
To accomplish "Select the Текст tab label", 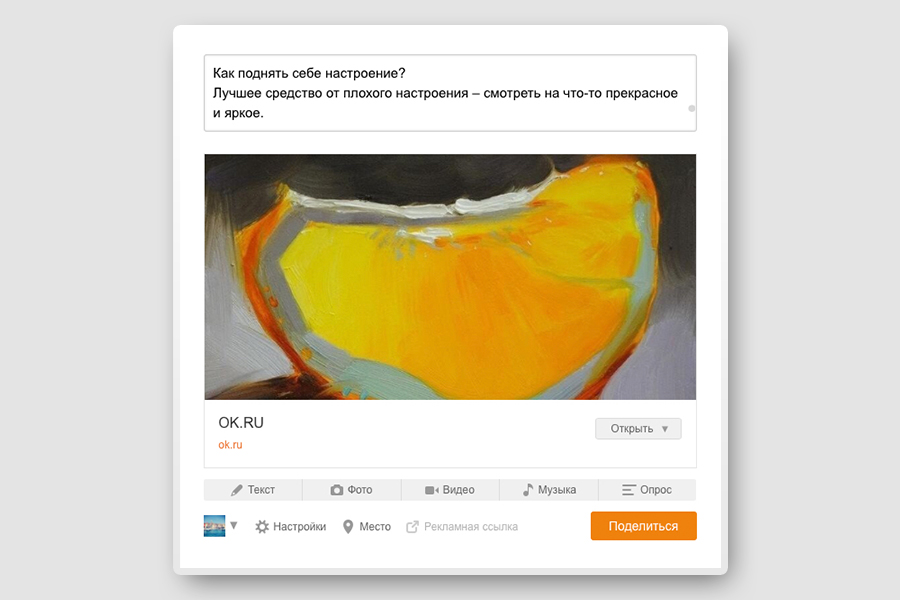I will point(261,490).
